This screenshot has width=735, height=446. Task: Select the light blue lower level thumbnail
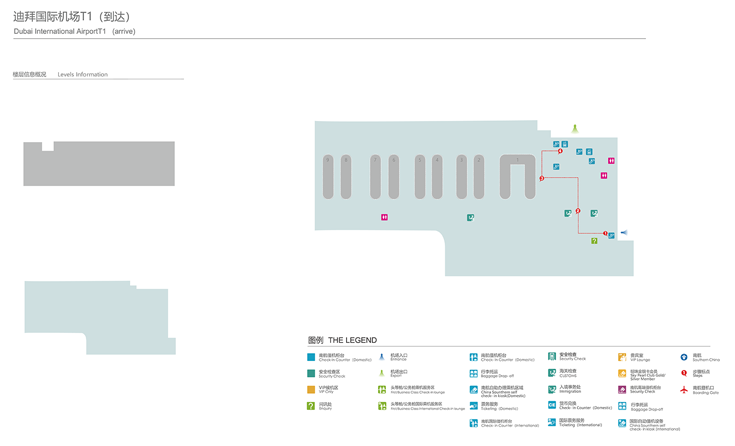[92, 317]
